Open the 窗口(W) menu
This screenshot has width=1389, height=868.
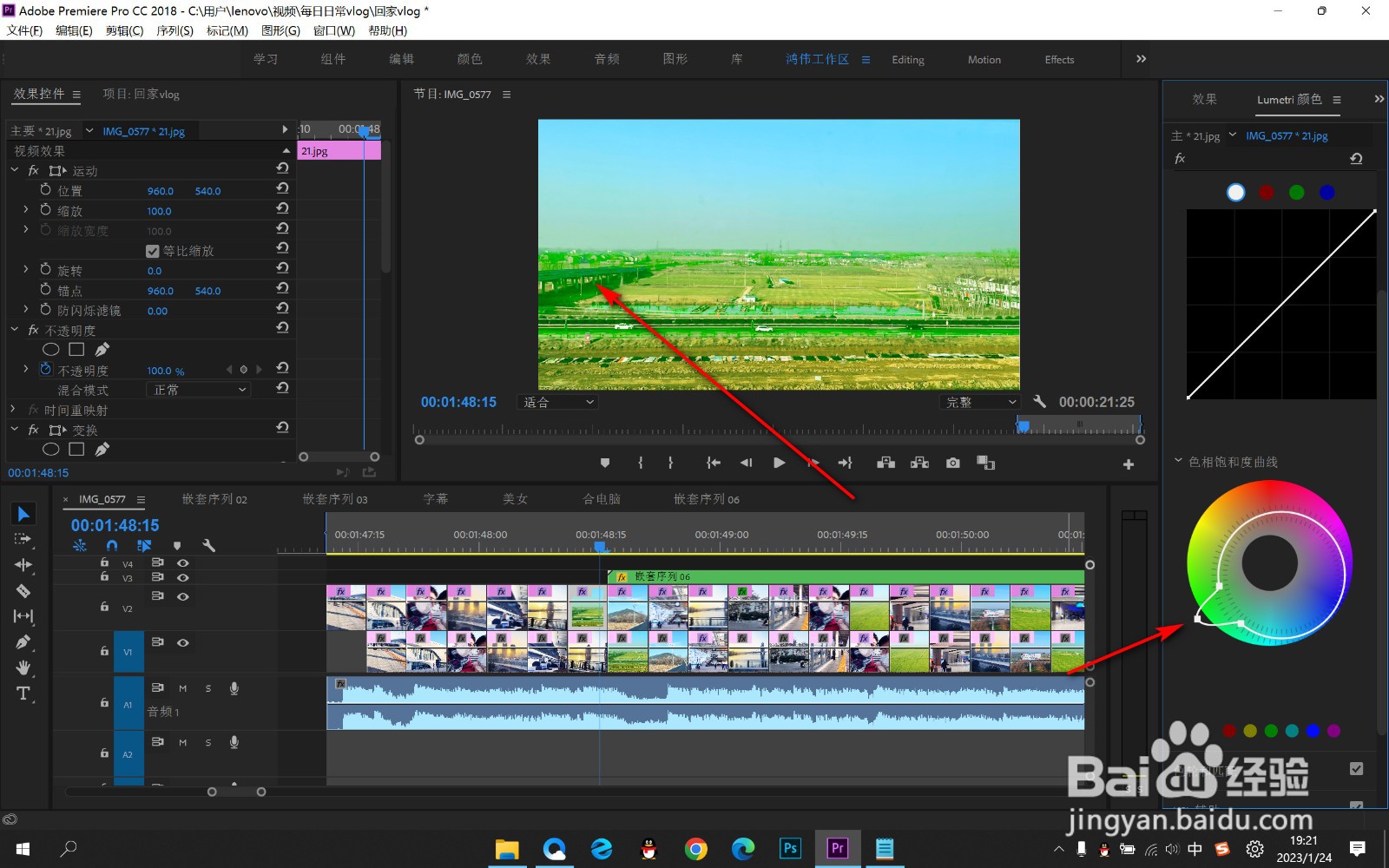pyautogui.click(x=334, y=30)
